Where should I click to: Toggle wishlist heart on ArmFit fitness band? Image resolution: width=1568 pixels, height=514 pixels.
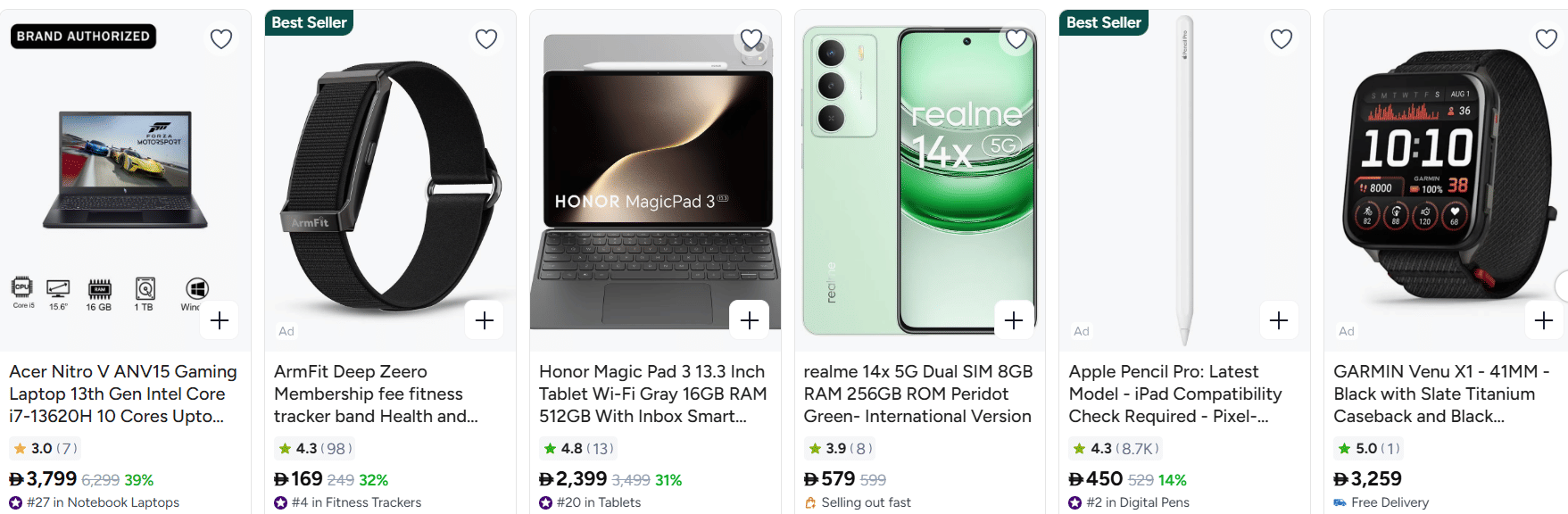(x=486, y=39)
